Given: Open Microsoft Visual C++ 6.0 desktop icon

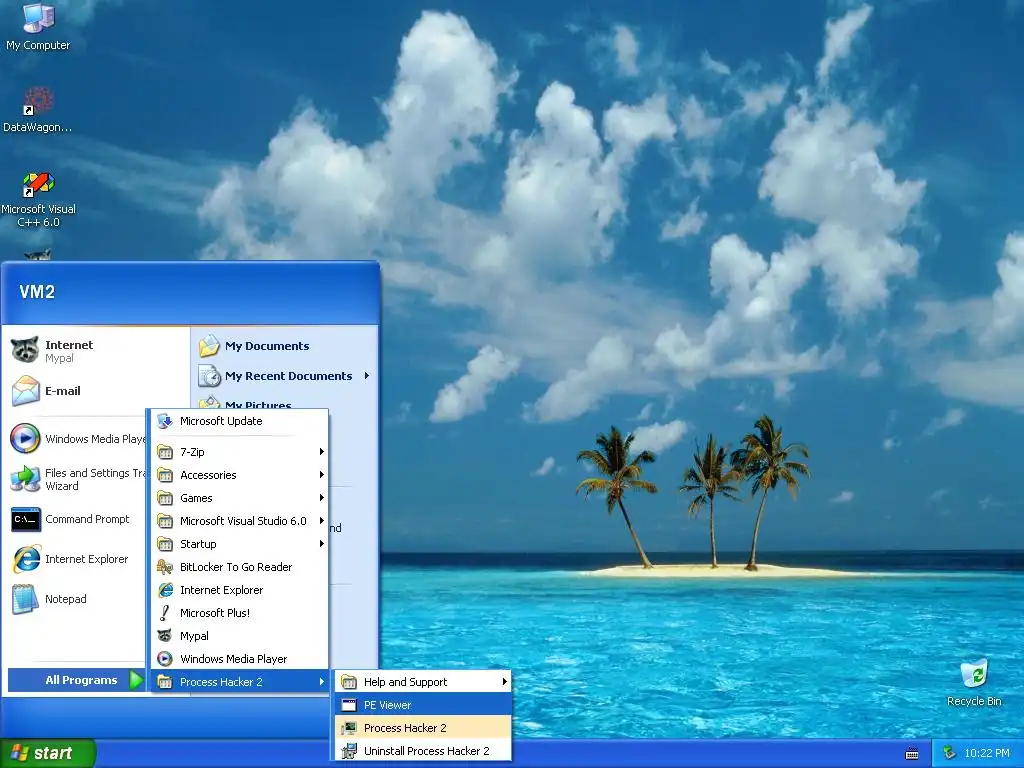Looking at the screenshot, I should click(x=38, y=184).
